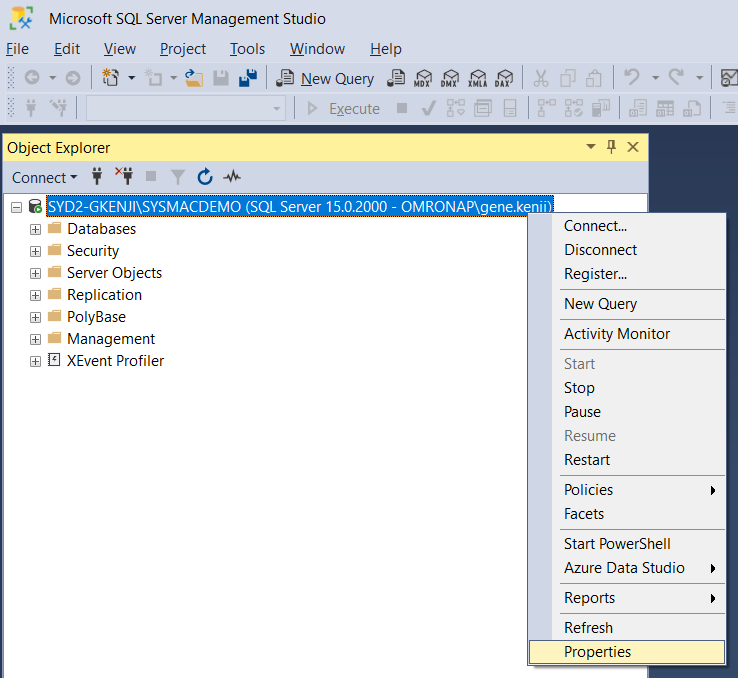Expand the Security folder node
Image resolution: width=738 pixels, height=678 pixels.
click(35, 251)
